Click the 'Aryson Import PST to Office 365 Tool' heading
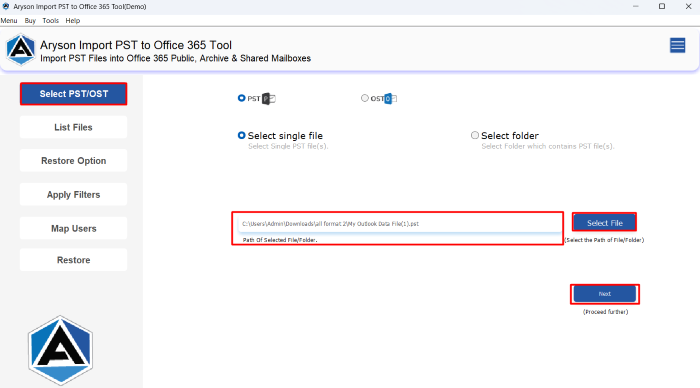This screenshot has width=700, height=388. (136, 45)
